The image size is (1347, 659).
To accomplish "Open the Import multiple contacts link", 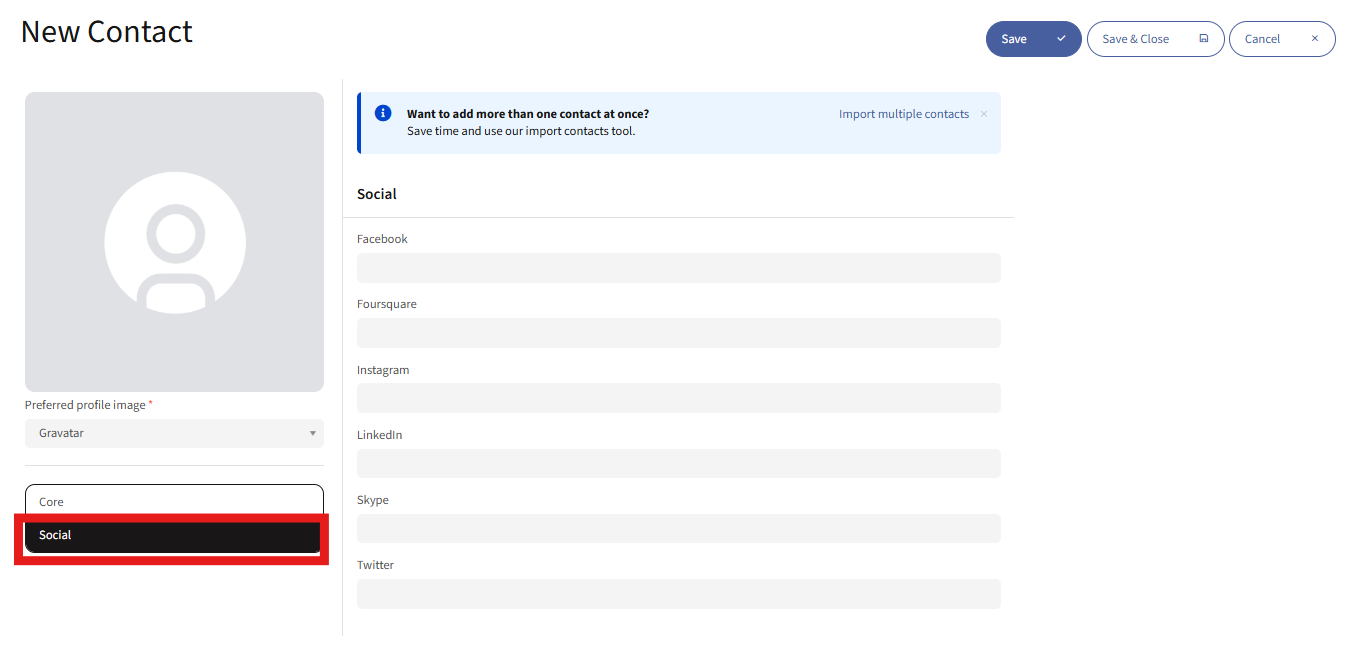I will pyautogui.click(x=903, y=114).
